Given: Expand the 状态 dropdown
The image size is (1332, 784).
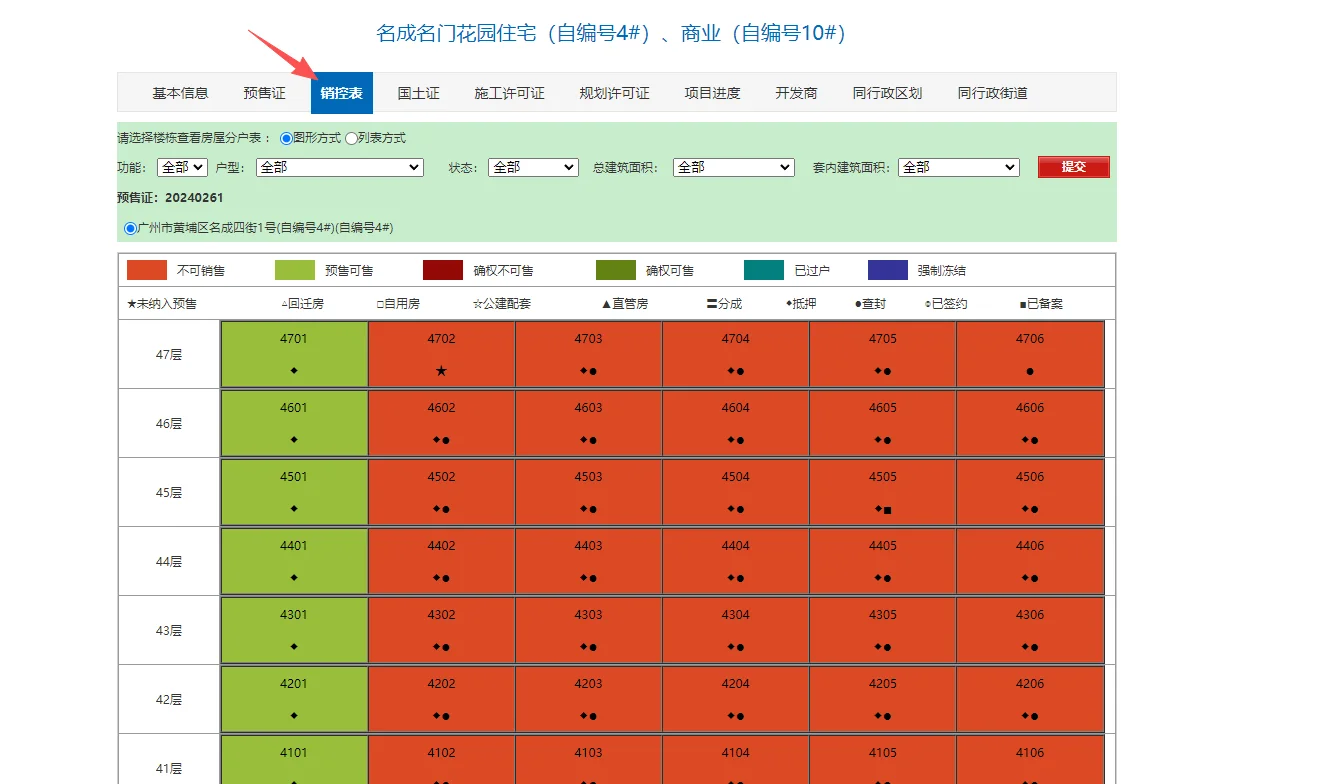Looking at the screenshot, I should click(x=533, y=168).
